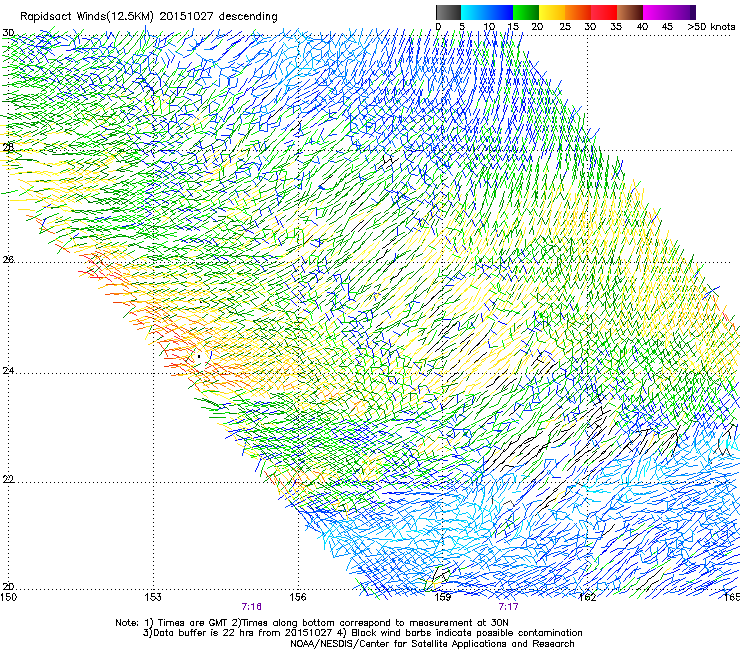
Task: Click the NOAA/NESDIS Center for Satellite Applications credit line
Action: click(x=432, y=644)
